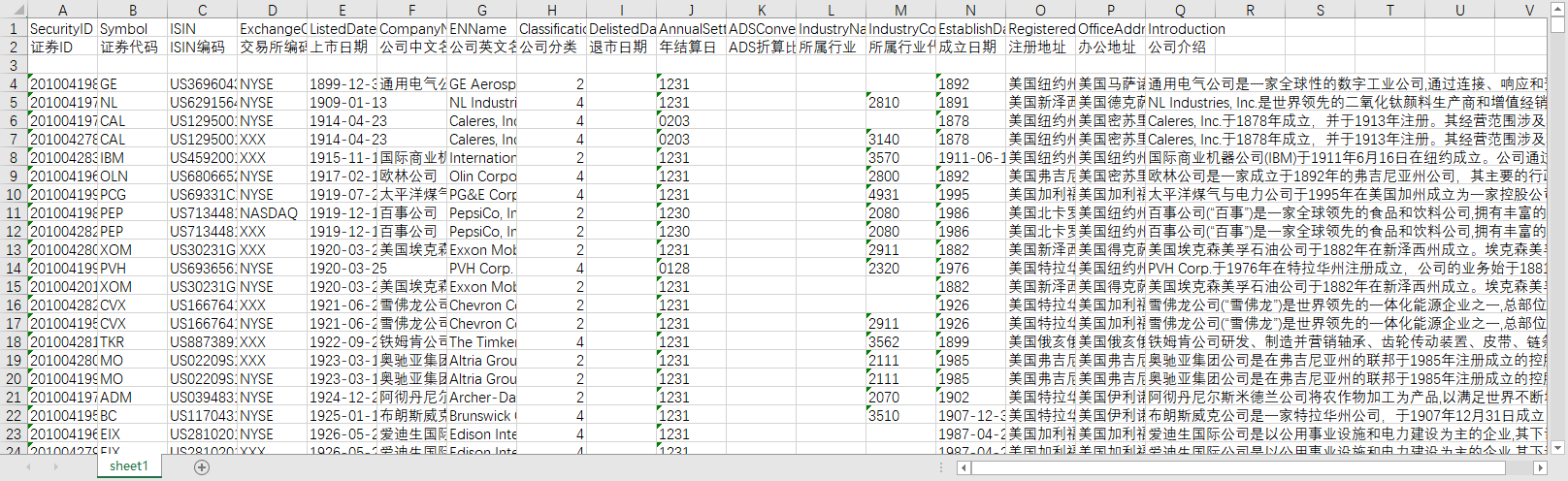
Task: Select the 3562 industry code cell
Action: (x=900, y=341)
